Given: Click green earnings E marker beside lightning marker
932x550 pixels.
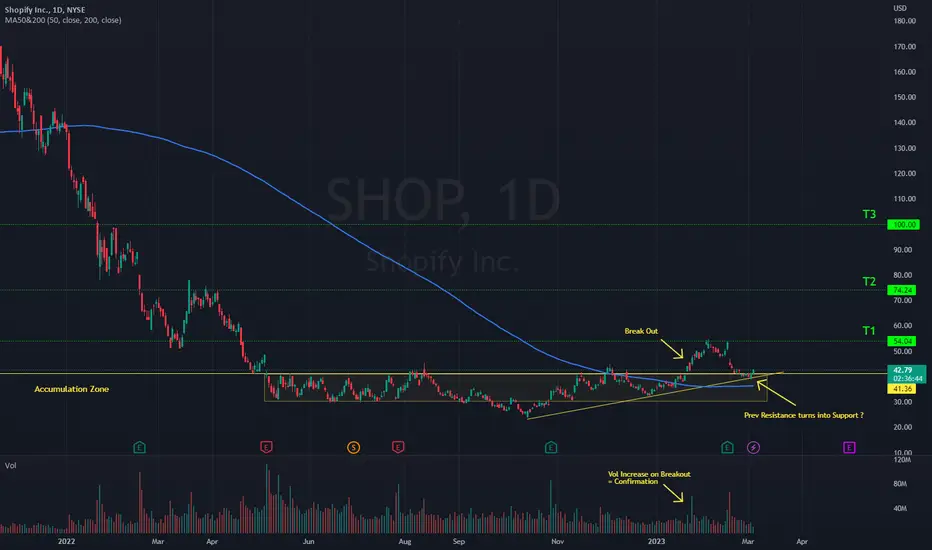Looking at the screenshot, I should coord(727,447).
